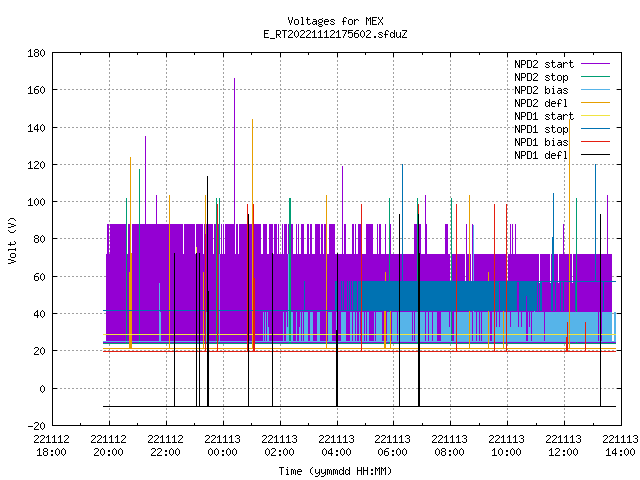The width and height of the screenshot is (640, 480).
Task: Click the 60 y-axis tick label
Action: pos(39,277)
